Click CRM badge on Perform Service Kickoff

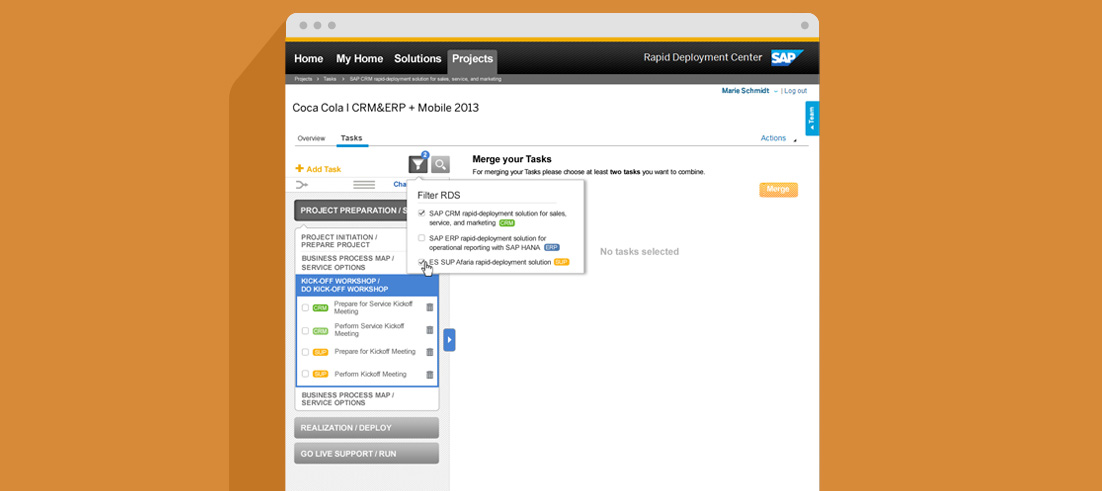(320, 330)
